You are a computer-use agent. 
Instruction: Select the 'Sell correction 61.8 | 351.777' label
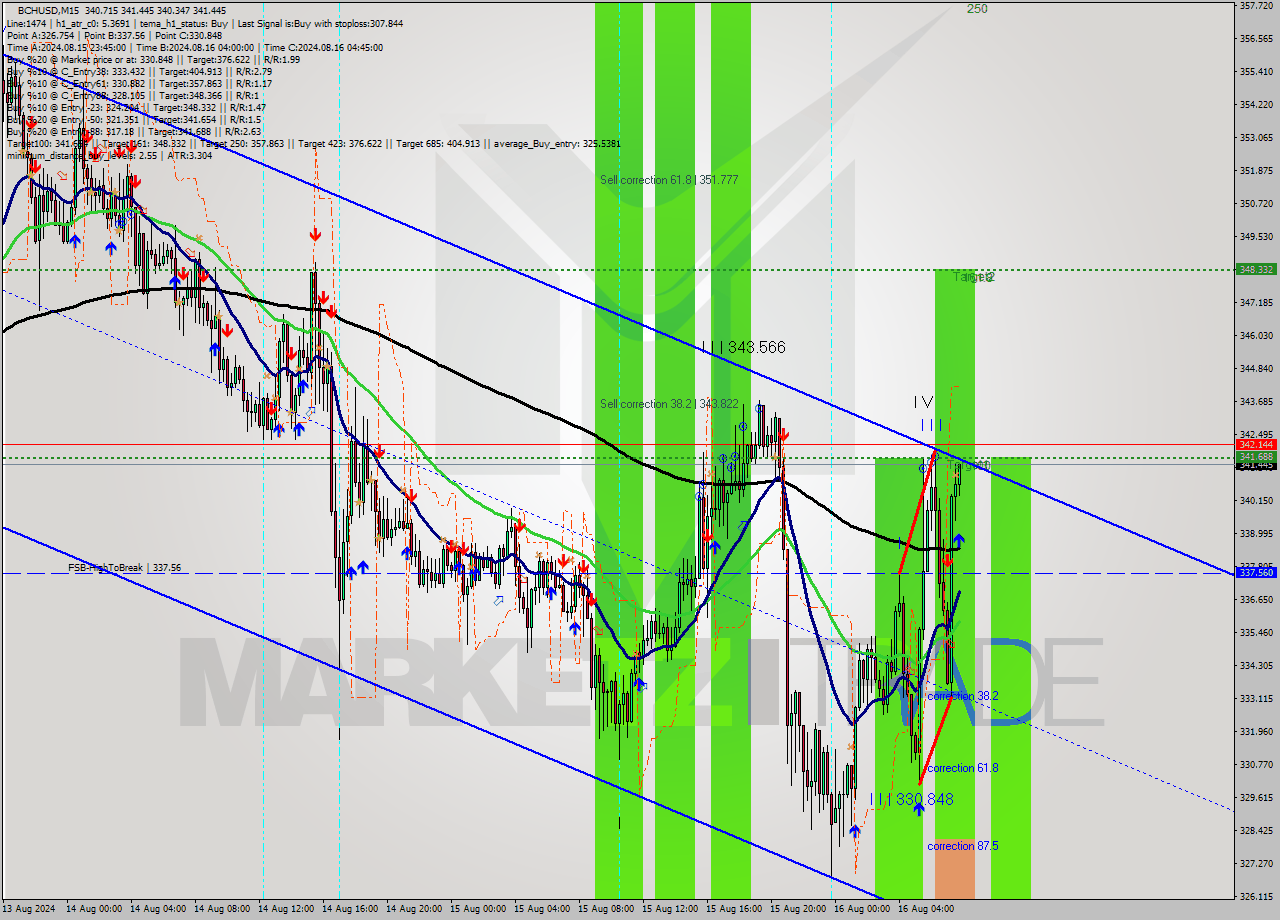[x=669, y=180]
